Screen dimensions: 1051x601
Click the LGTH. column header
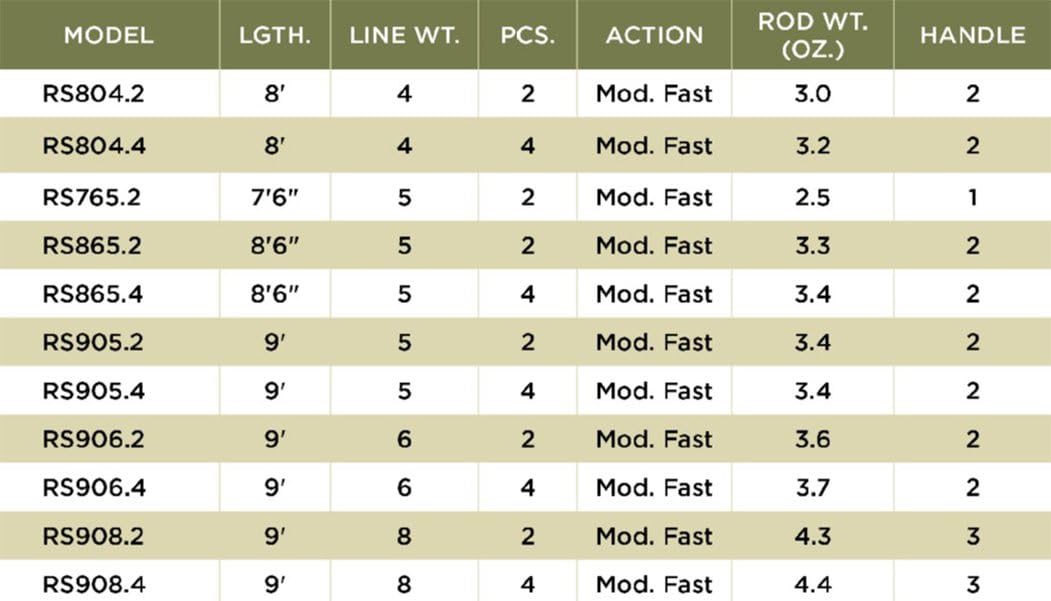[x=275, y=36]
